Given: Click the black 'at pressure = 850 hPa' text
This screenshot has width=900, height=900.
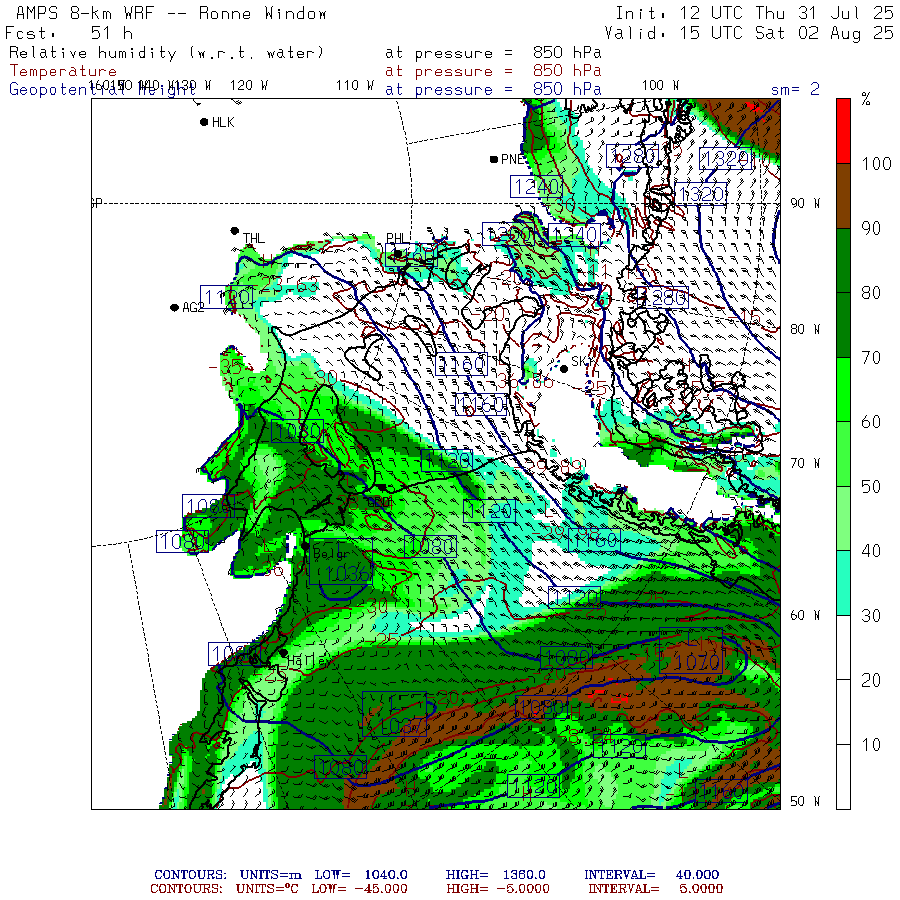Looking at the screenshot, I should [493, 53].
